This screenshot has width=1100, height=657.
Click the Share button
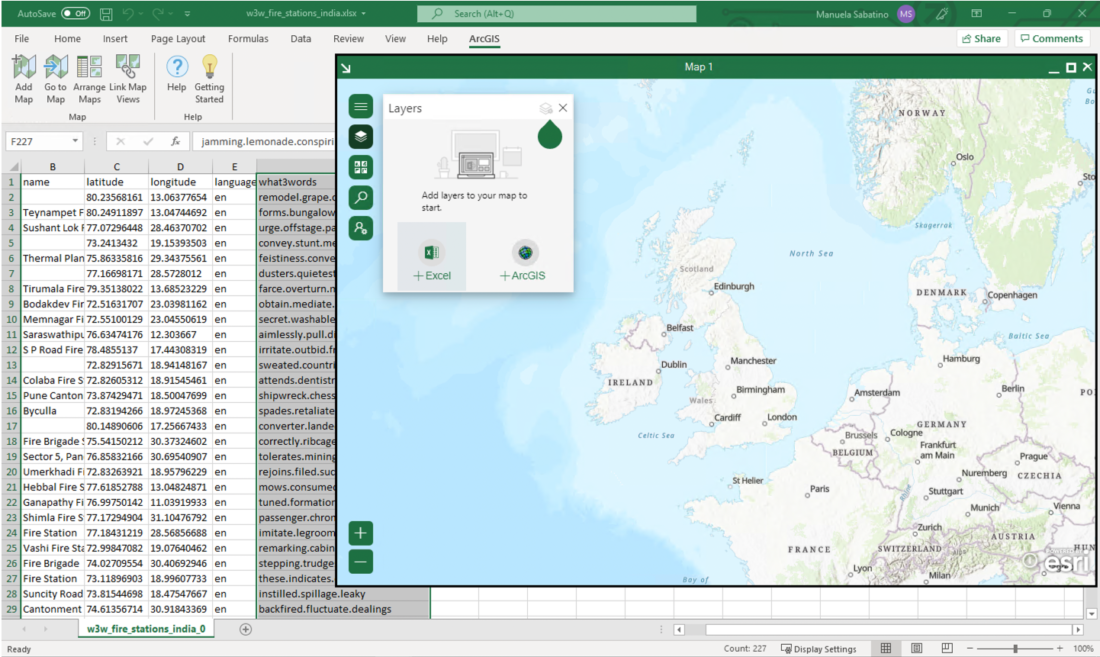point(981,39)
